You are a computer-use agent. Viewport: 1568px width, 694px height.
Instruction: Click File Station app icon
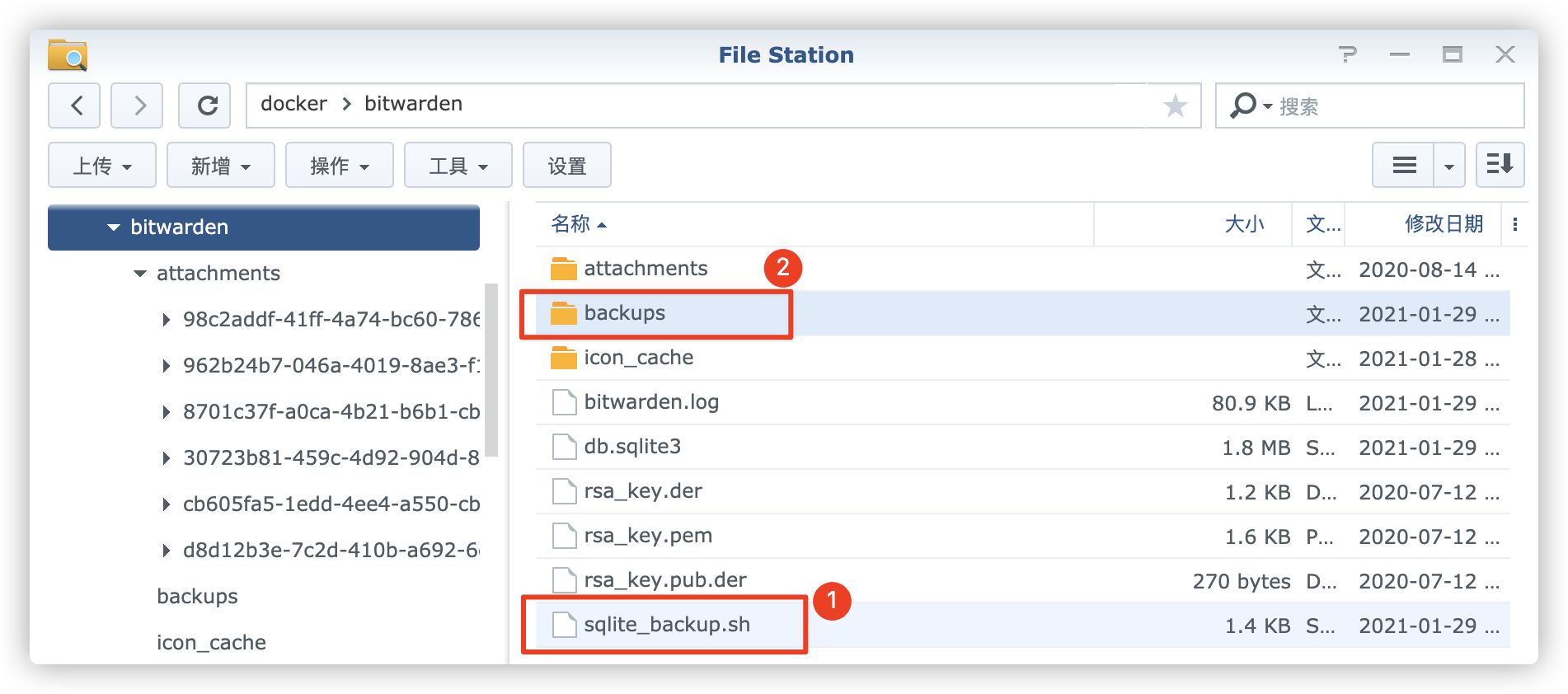pos(68,54)
